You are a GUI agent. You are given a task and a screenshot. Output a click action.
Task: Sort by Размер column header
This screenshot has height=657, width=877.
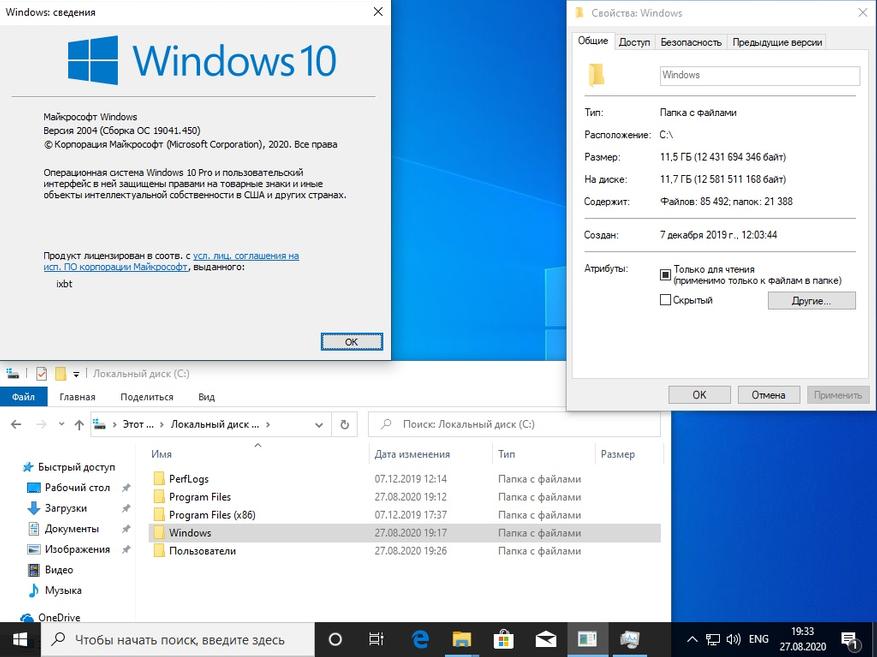click(617, 454)
